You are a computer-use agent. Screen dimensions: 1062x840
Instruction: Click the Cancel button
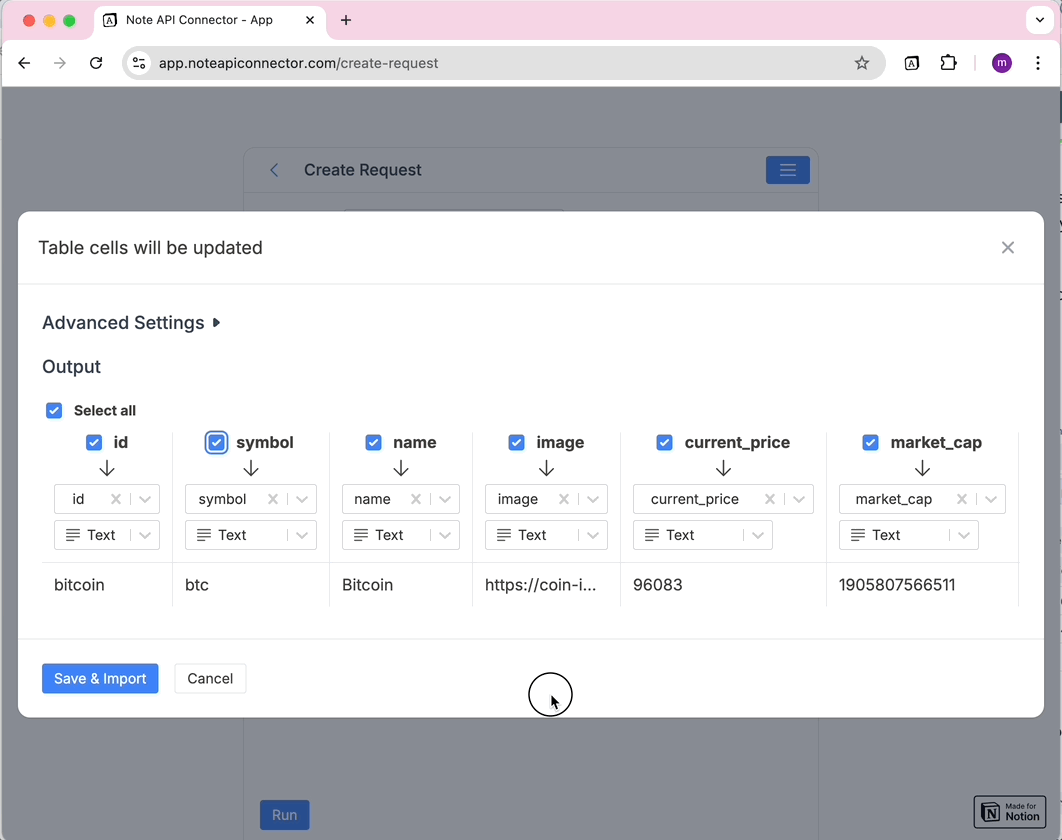[210, 678]
